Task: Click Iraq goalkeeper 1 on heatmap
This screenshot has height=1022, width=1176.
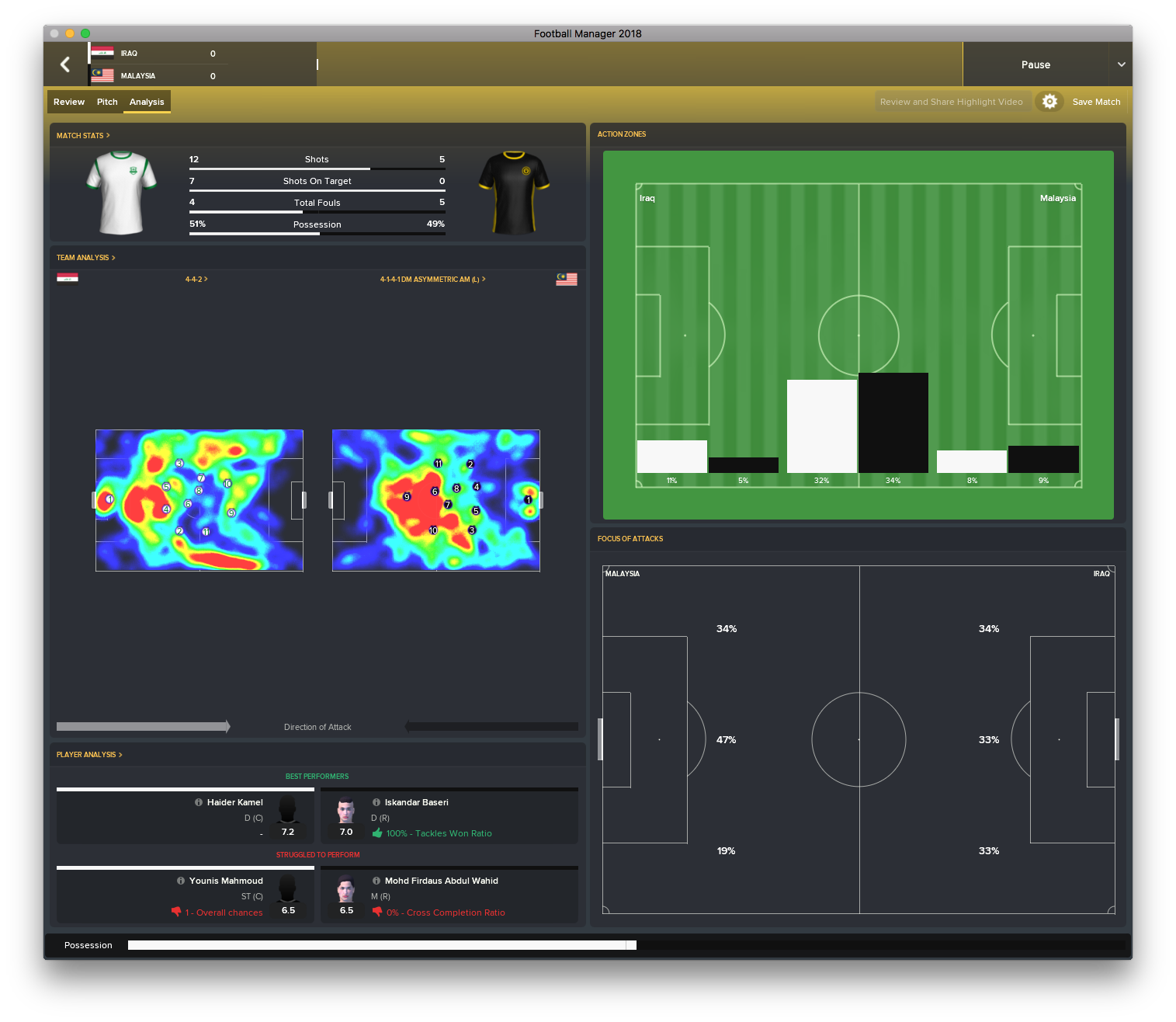Action: tap(109, 499)
